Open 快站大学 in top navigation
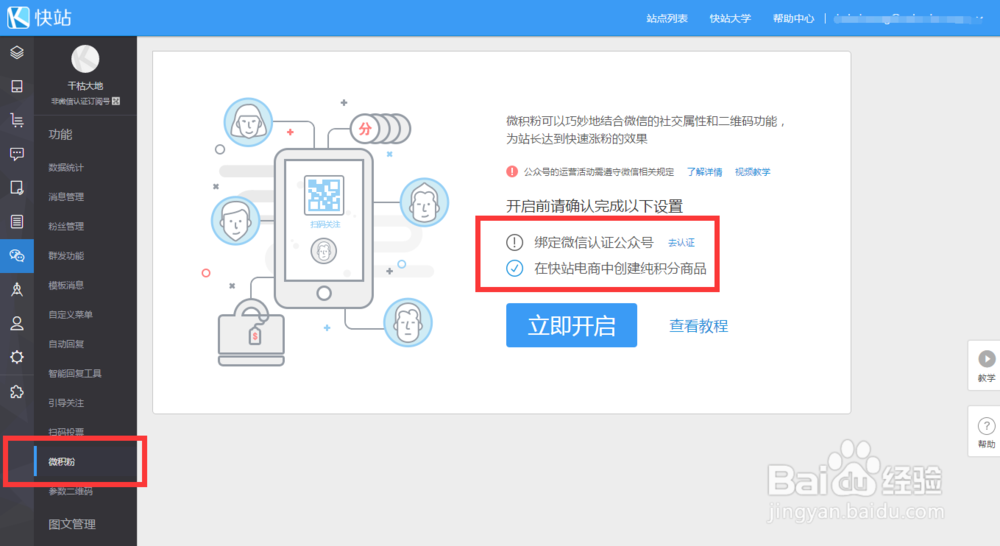Image resolution: width=1000 pixels, height=546 pixels. coord(730,18)
